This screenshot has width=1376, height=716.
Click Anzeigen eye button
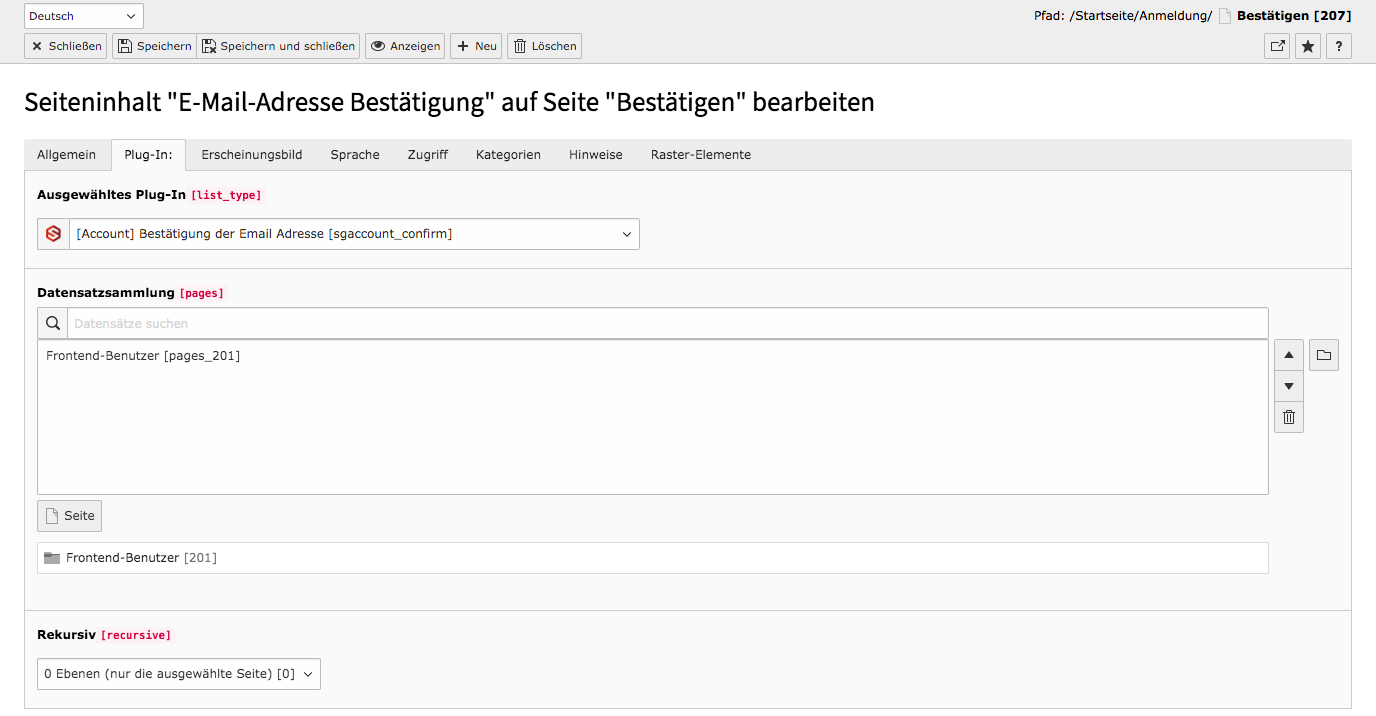point(405,46)
